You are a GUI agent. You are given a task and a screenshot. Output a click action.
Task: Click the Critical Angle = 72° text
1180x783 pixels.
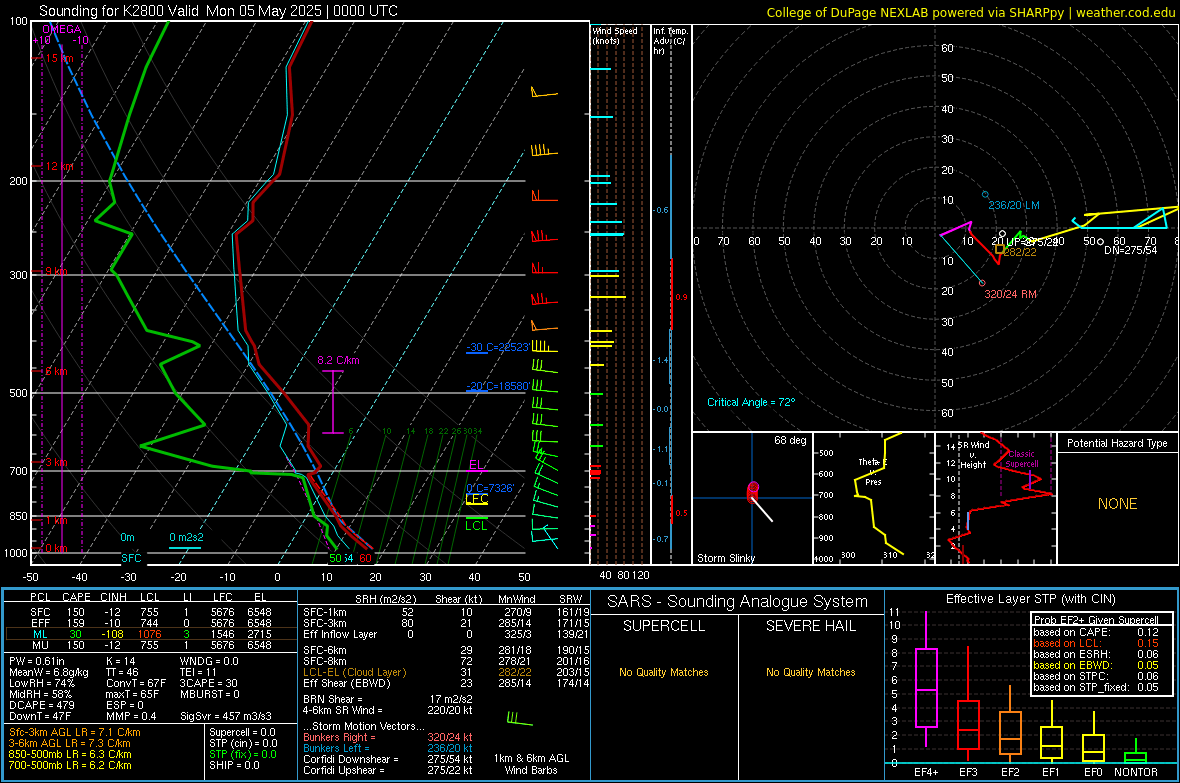[x=751, y=402]
